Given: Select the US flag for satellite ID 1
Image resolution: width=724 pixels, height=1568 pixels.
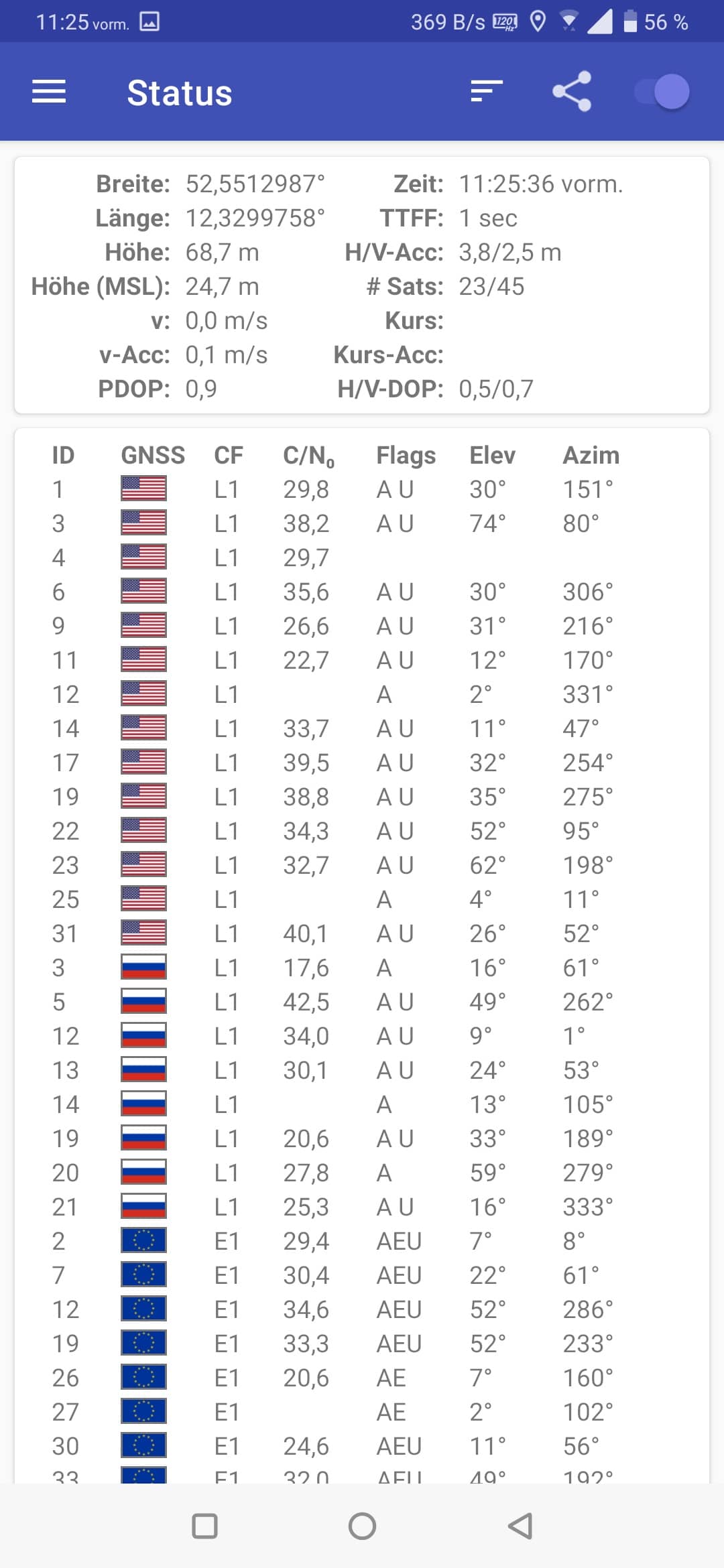Looking at the screenshot, I should [143, 488].
